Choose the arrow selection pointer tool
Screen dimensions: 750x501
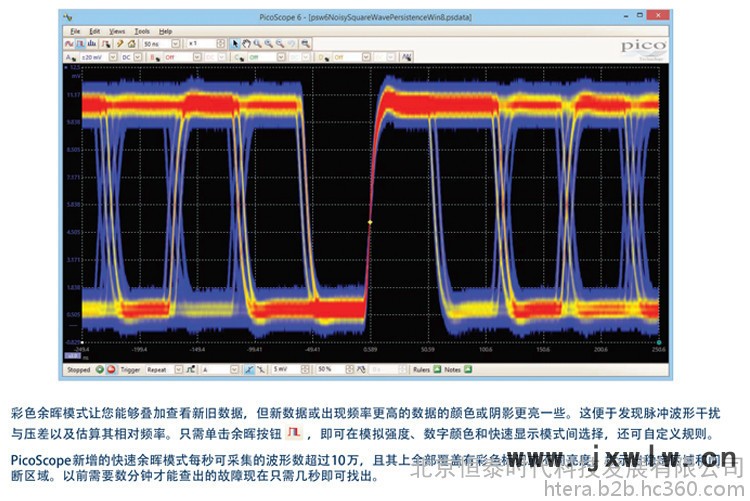point(235,44)
